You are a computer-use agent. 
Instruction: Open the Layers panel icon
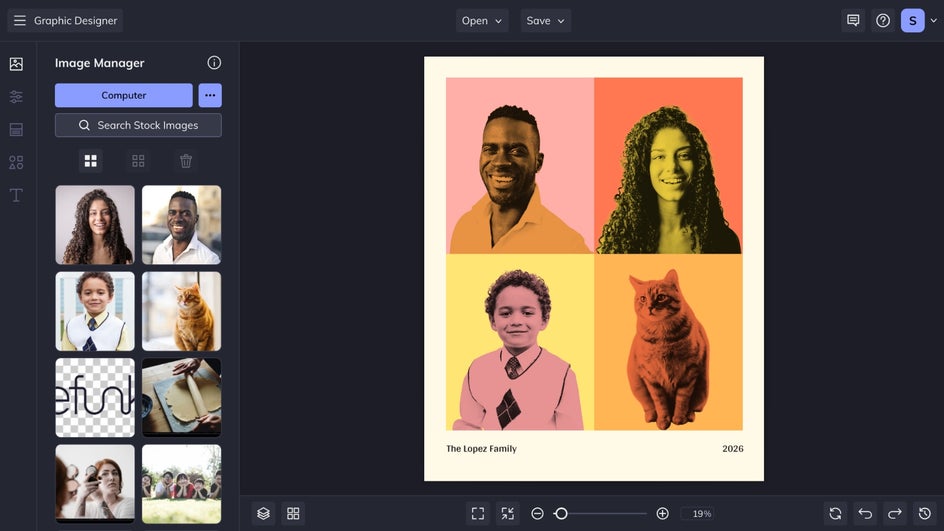[x=263, y=514]
